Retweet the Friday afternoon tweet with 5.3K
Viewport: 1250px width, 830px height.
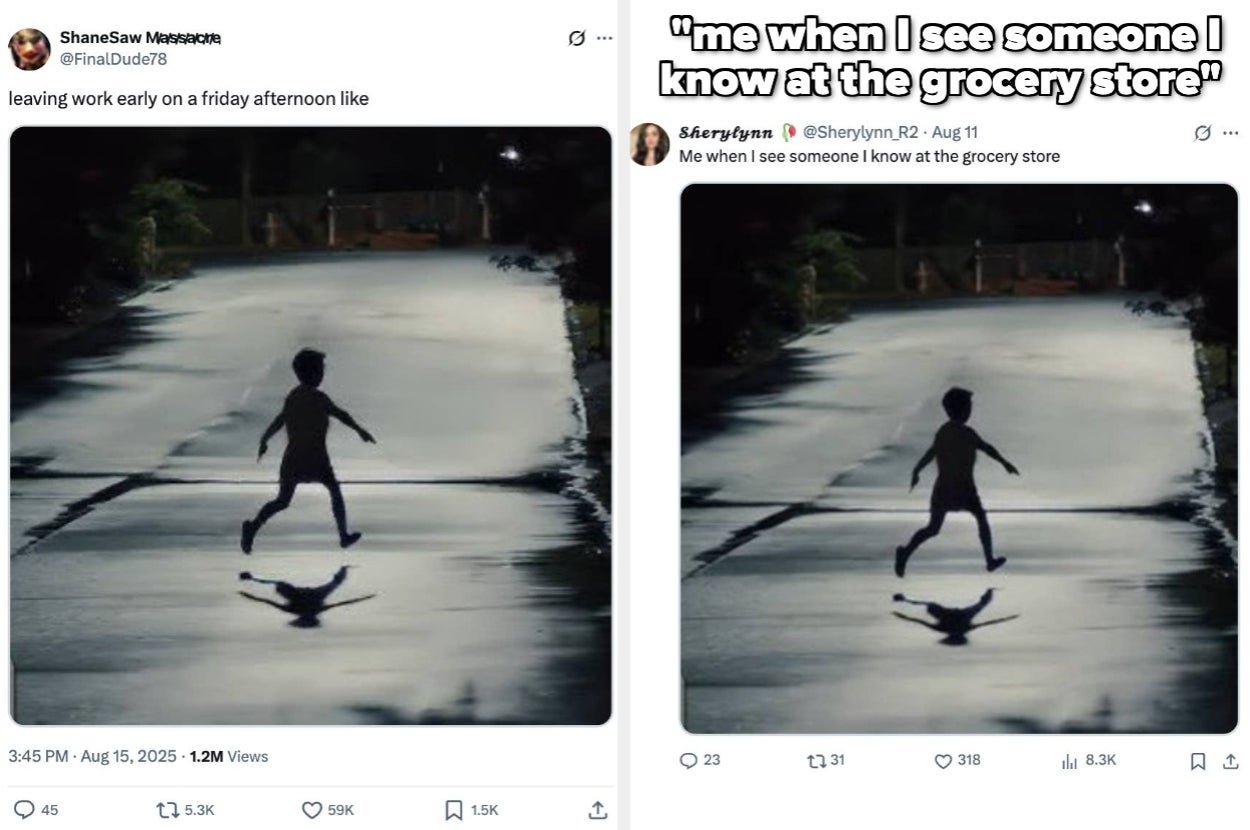166,810
